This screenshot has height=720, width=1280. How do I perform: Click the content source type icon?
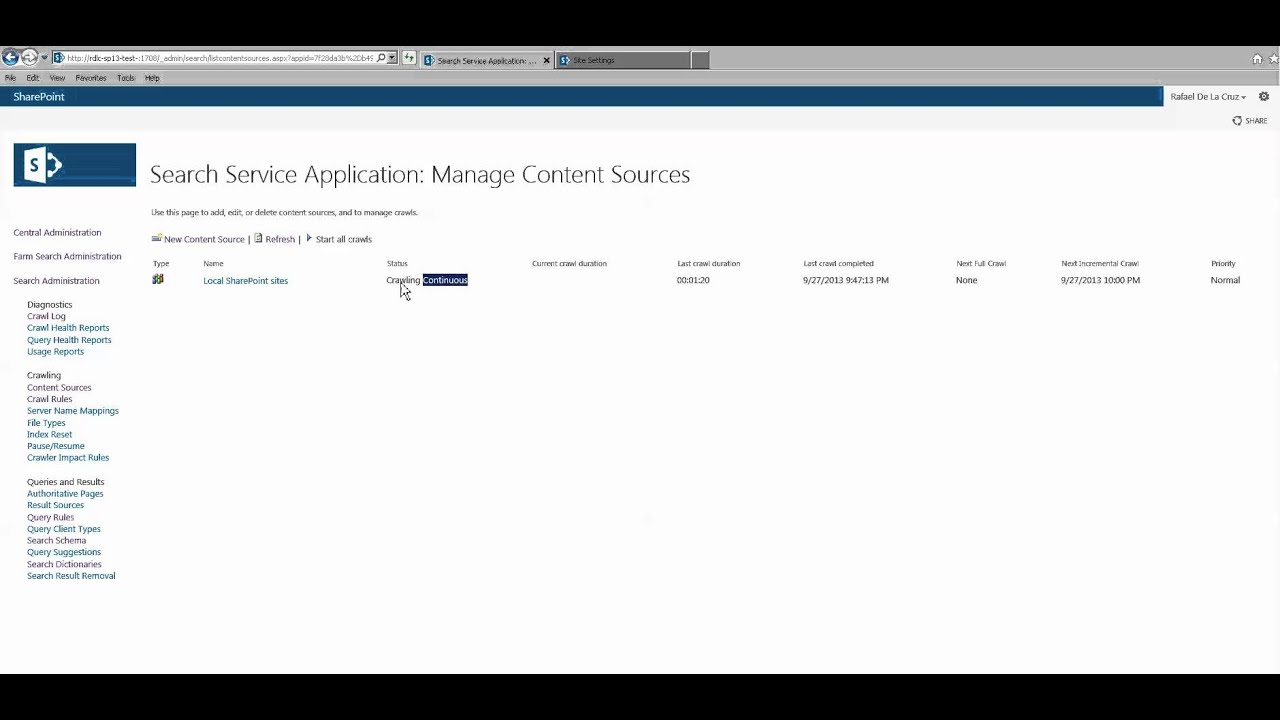pos(158,280)
